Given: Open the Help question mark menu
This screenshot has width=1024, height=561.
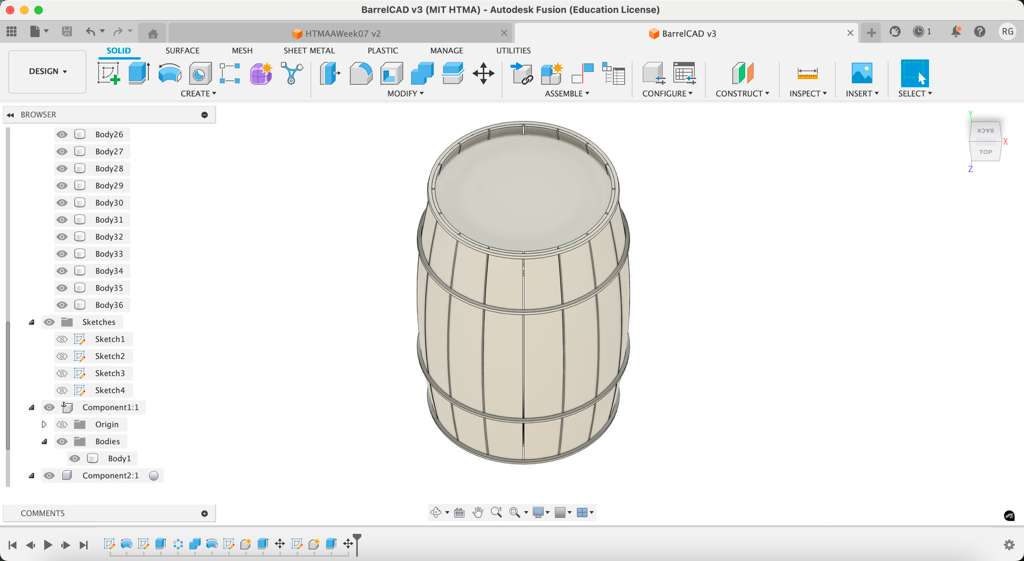Looking at the screenshot, I should pyautogui.click(x=980, y=31).
